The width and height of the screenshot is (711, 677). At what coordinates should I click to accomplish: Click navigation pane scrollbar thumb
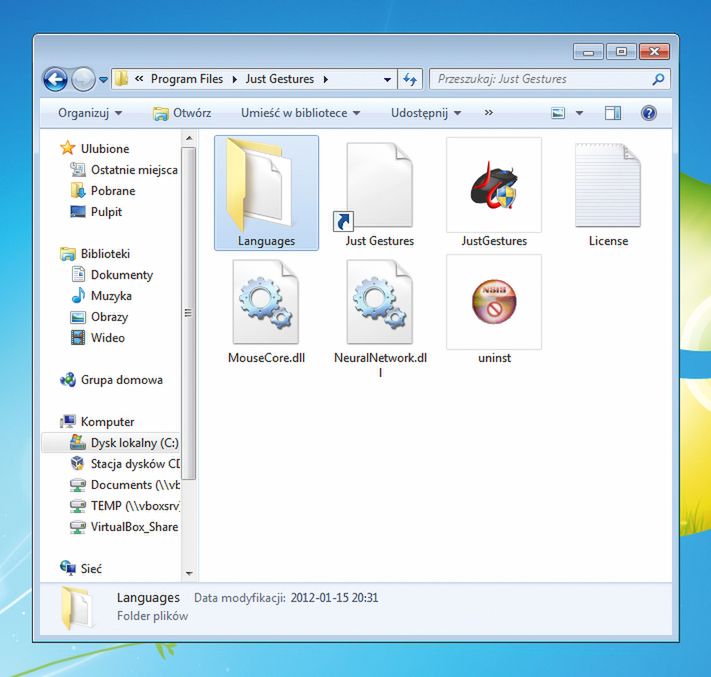pyautogui.click(x=189, y=313)
